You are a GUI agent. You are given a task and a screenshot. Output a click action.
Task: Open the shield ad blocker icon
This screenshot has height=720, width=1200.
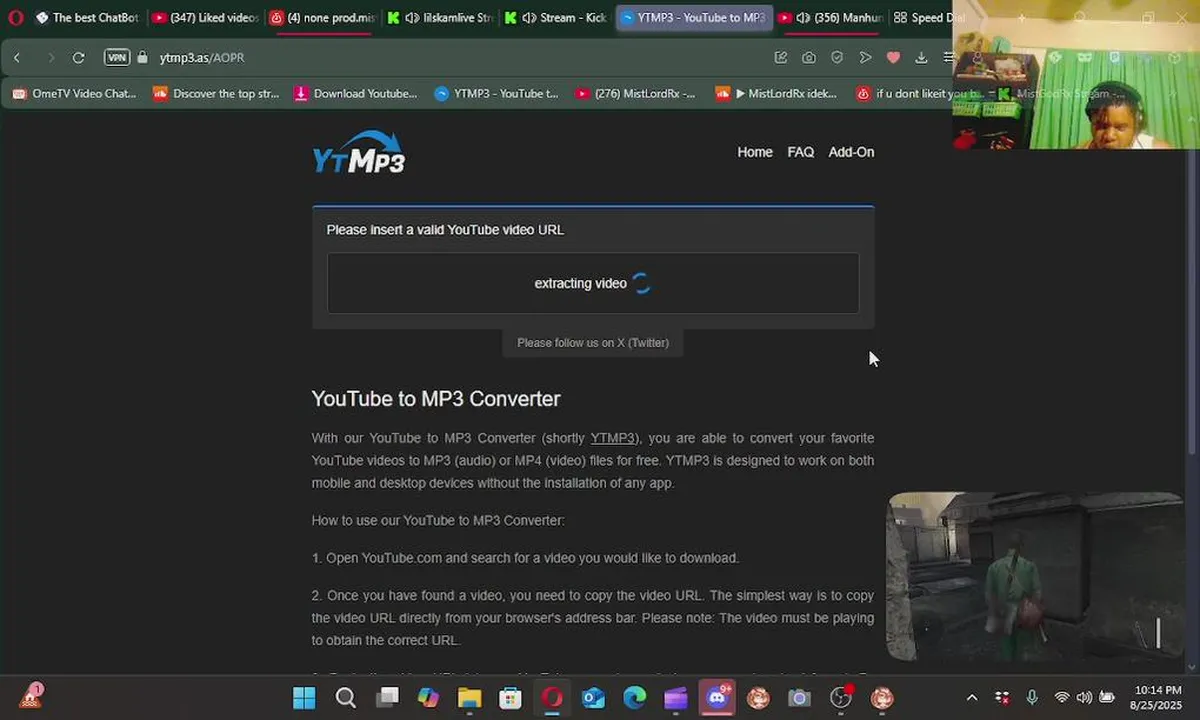pos(837,57)
